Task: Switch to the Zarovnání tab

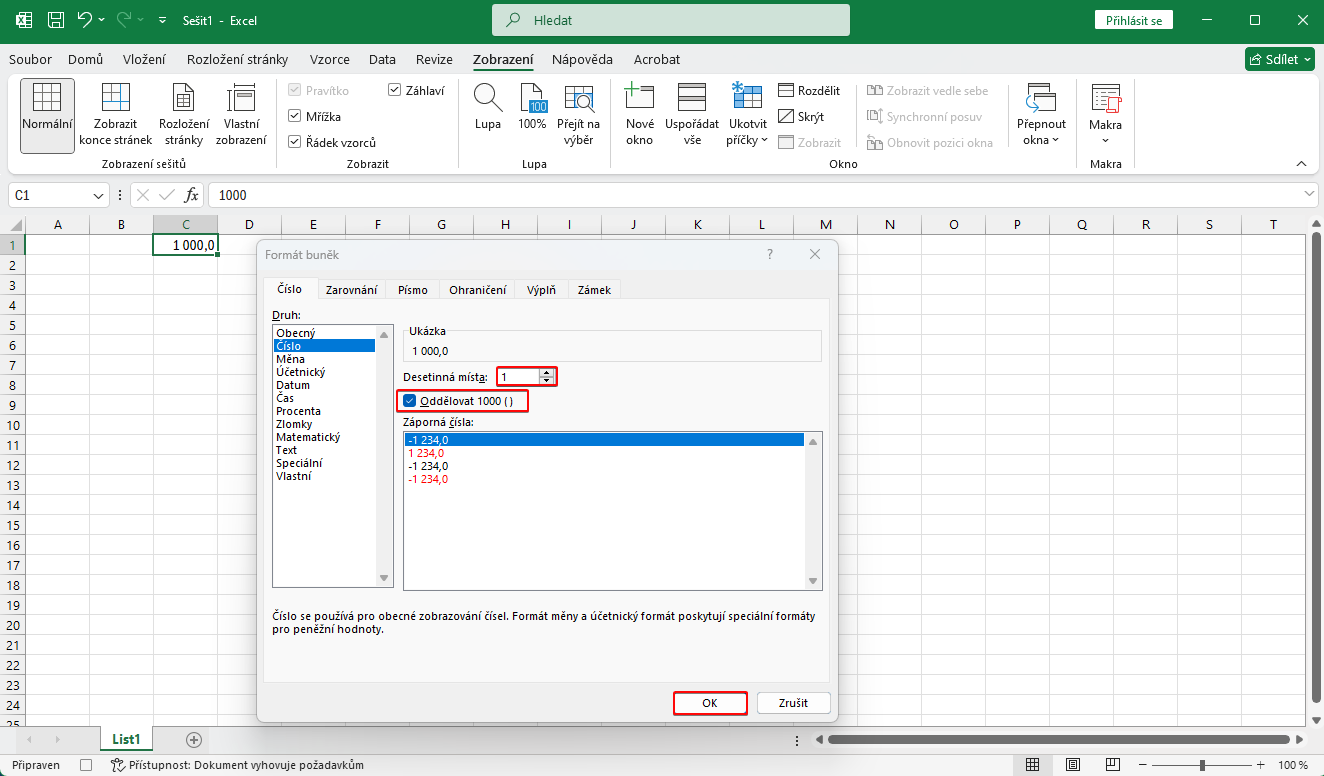Action: (351, 289)
